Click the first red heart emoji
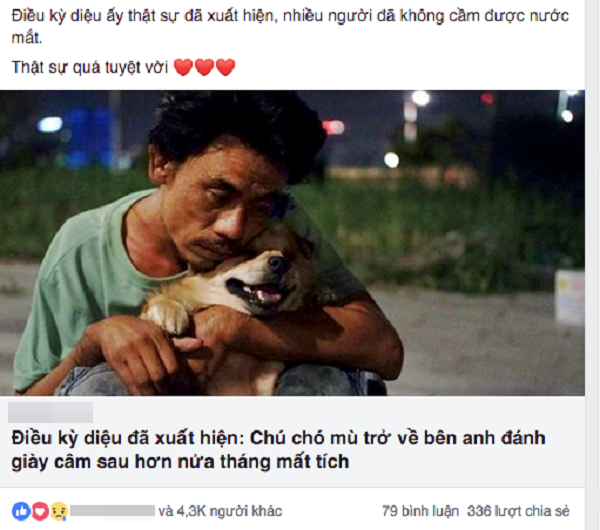 click(x=183, y=67)
